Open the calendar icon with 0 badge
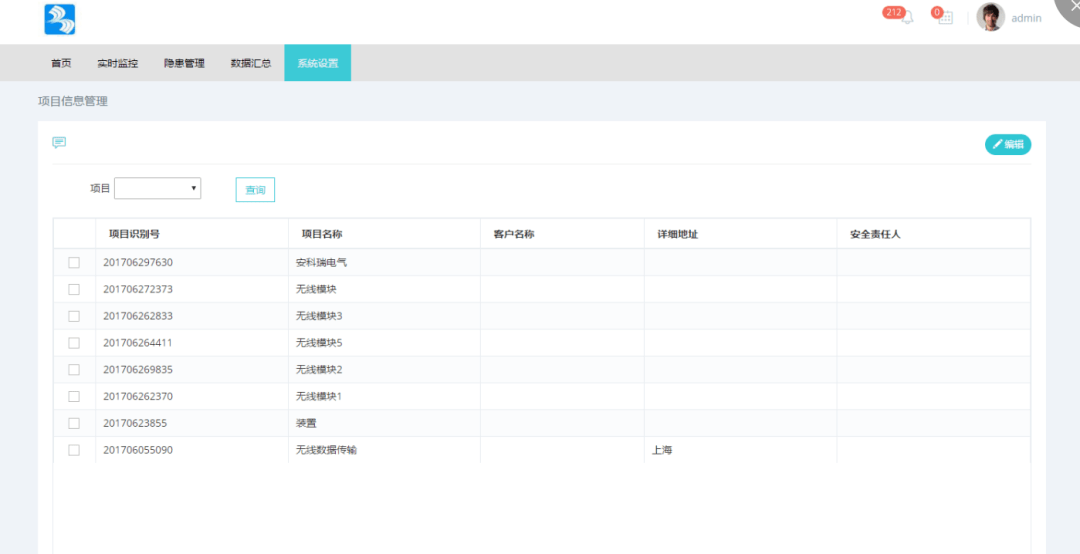 [x=945, y=17]
